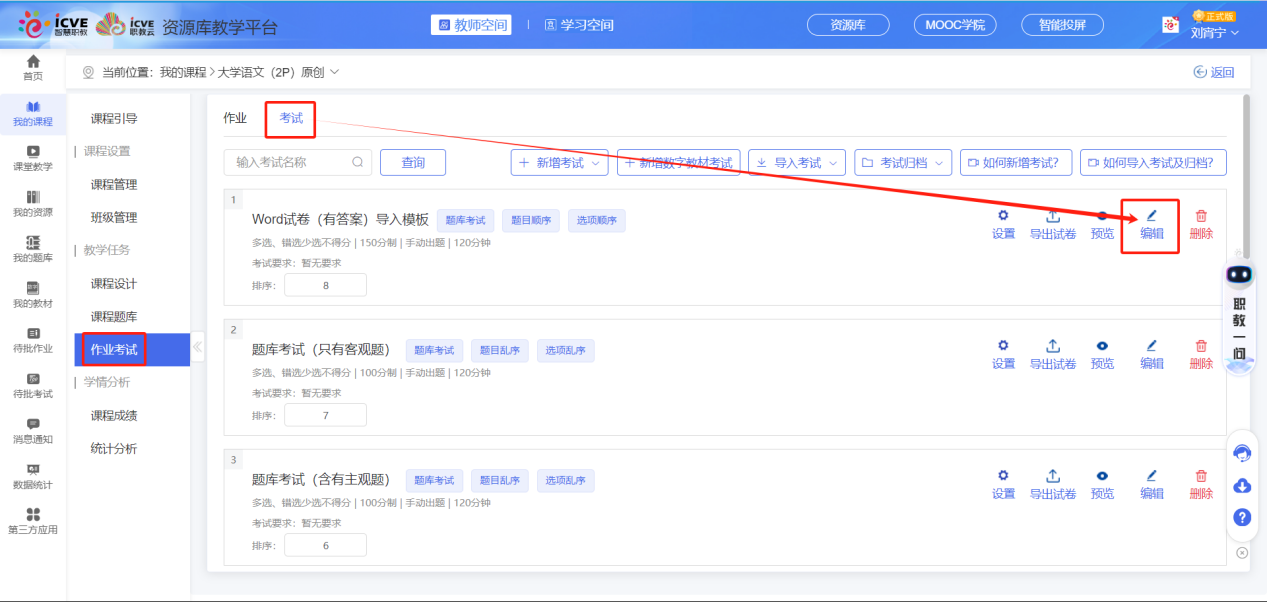This screenshot has width=1267, height=602.
Task: Open 我的题库 in the left sidebar
Action: [33, 249]
